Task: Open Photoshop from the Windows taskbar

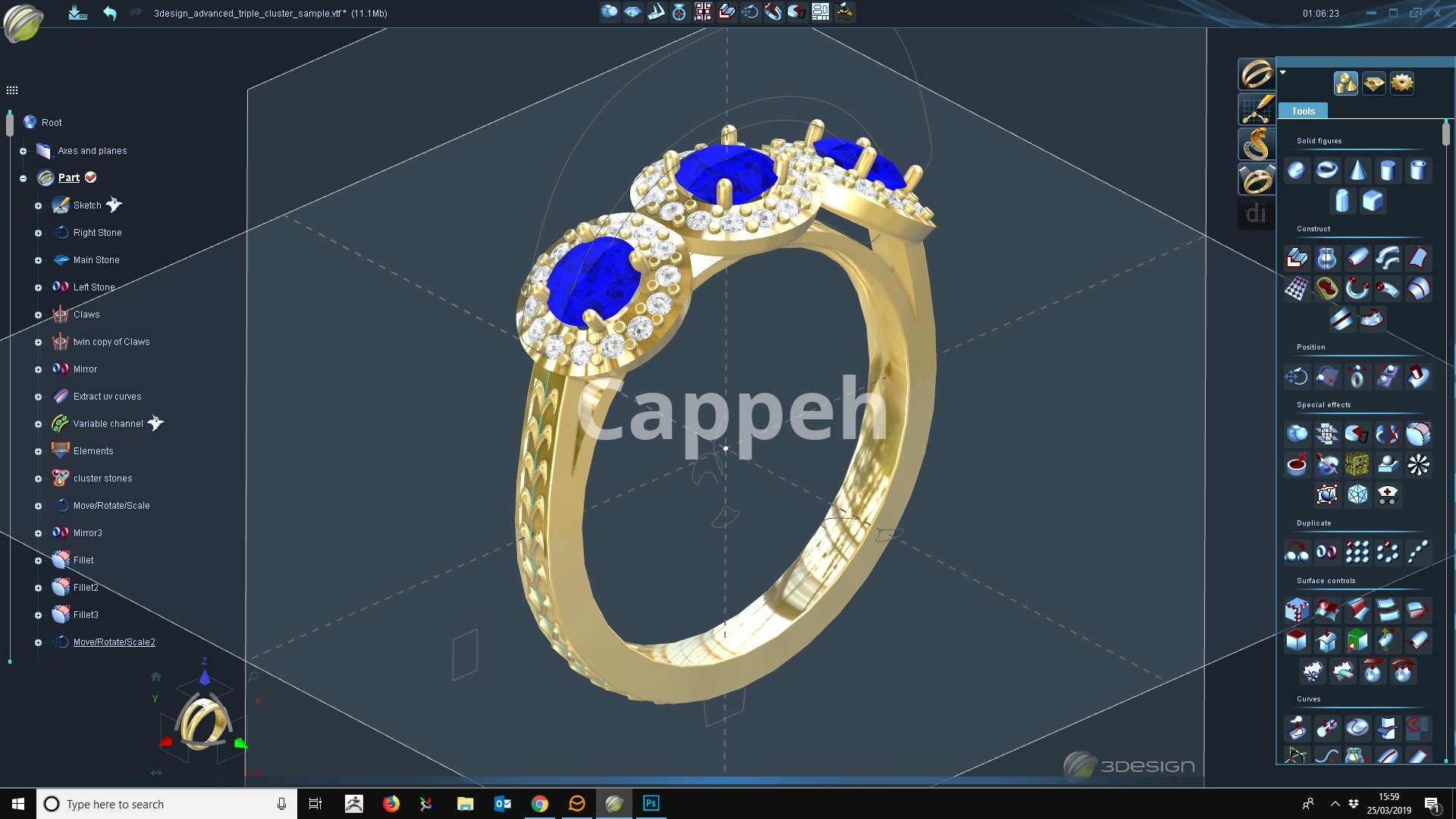Action: click(651, 804)
